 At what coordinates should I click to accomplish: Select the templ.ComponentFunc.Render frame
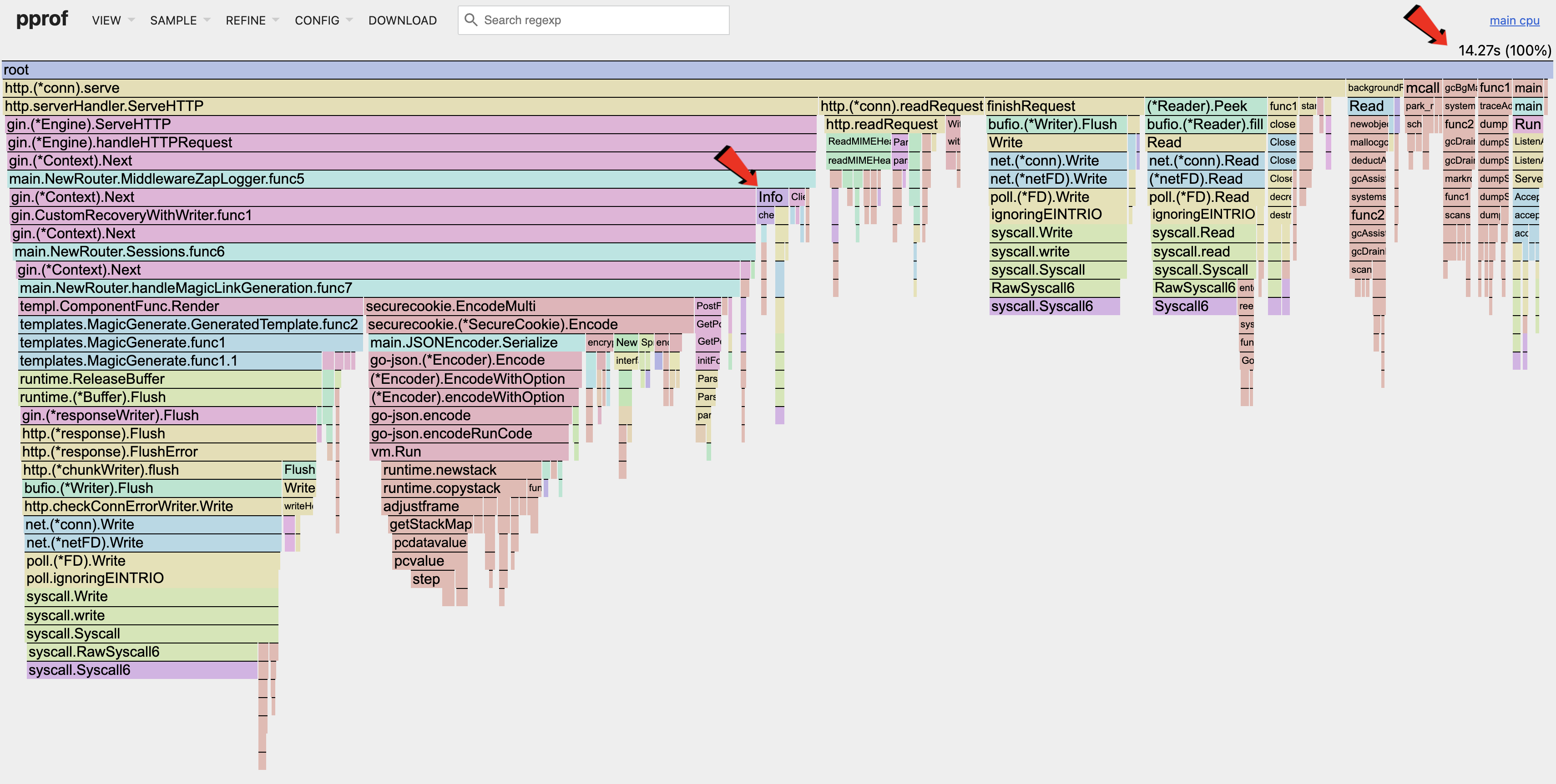[x=190, y=307]
